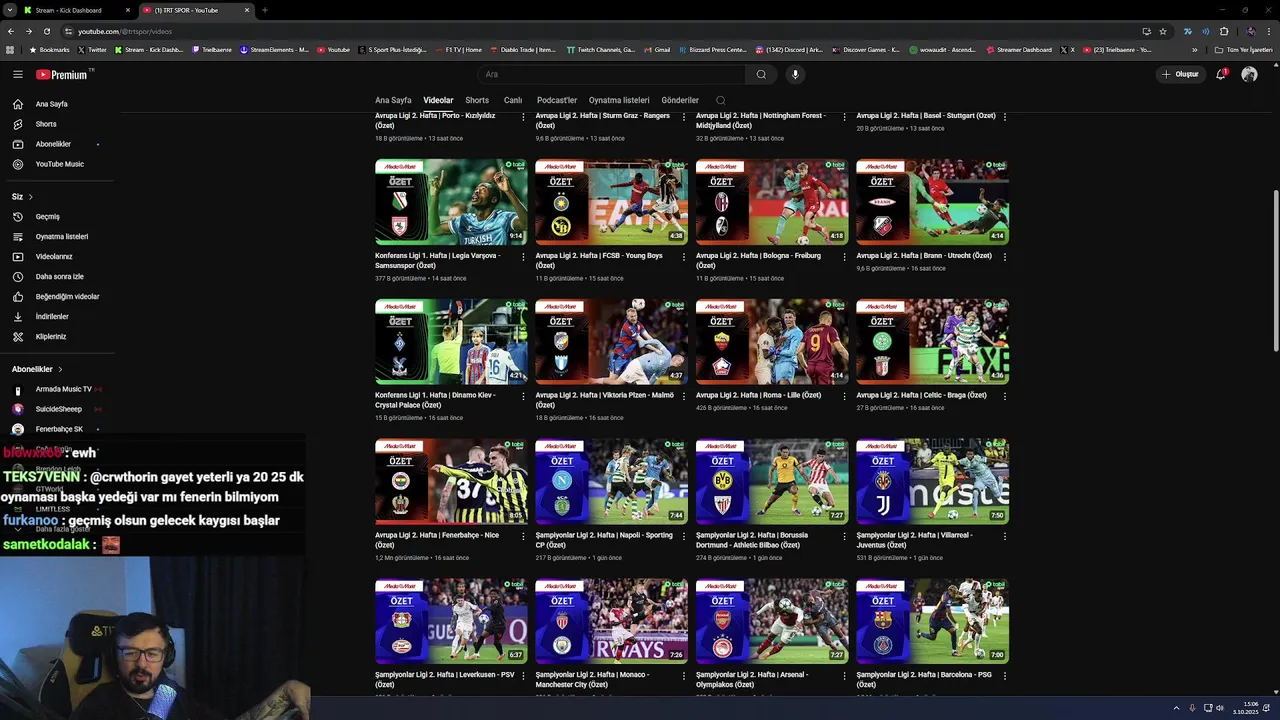Click the YouTube Premium logo
Screen dimensions: 1280x720
pos(62,74)
